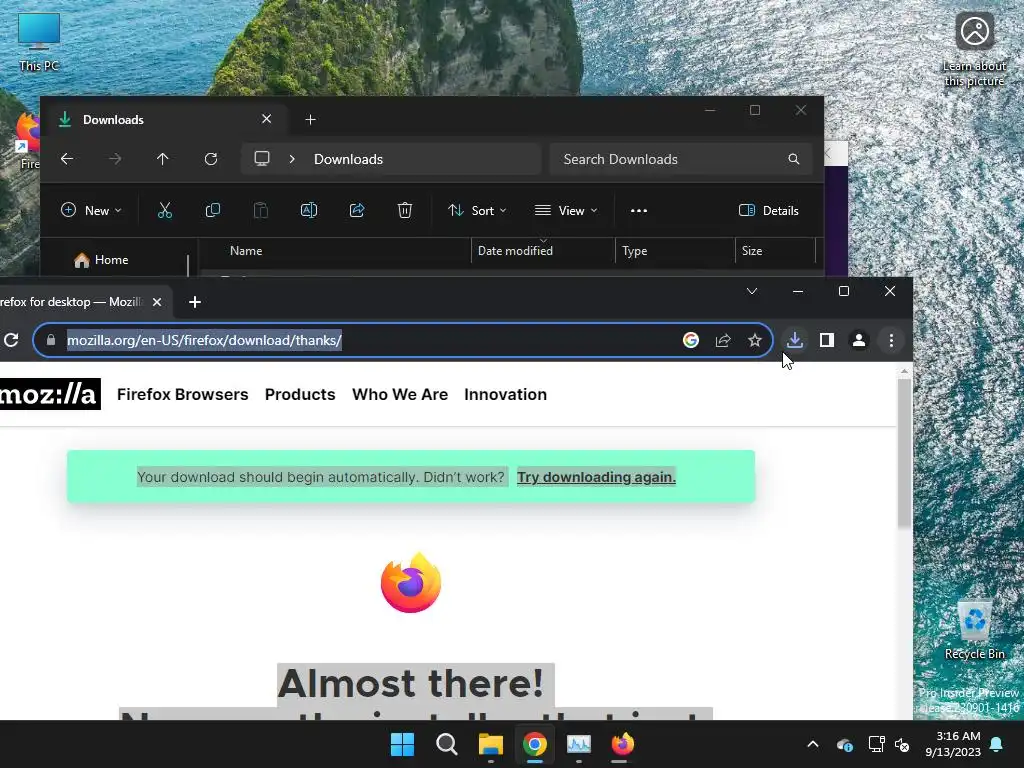Screen dimensions: 1024x768
Task: Open the Sort dropdown in File Explorer
Action: [x=477, y=210]
